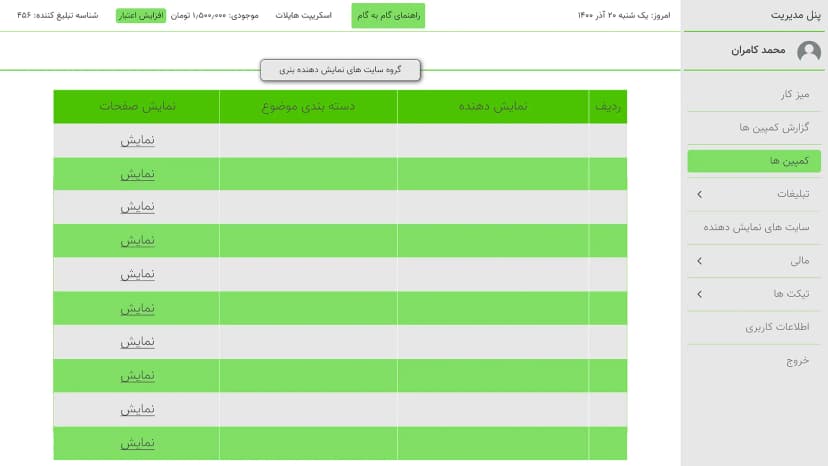Click the date text امروز: یک شنبه

(624, 15)
